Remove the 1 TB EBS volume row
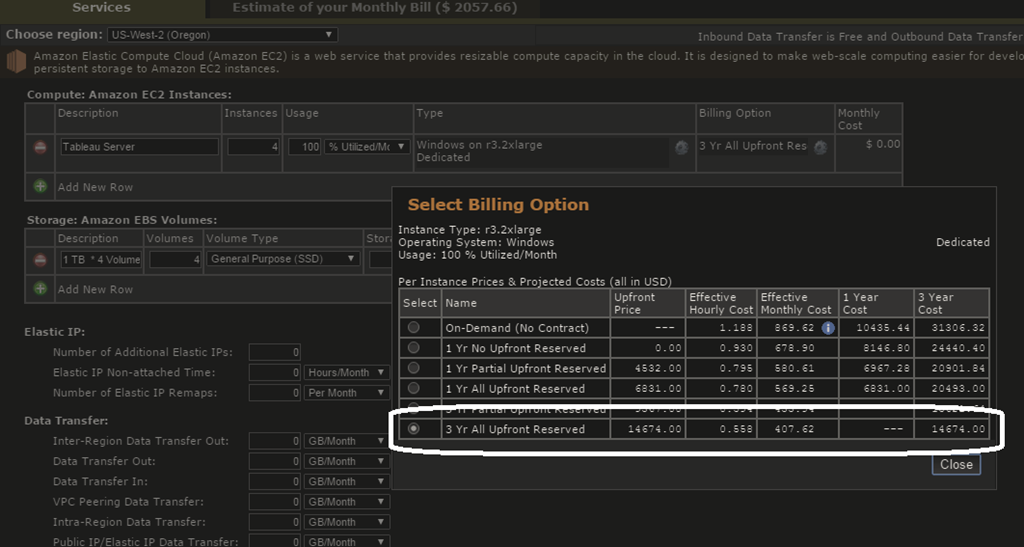The image size is (1024, 547). (40, 260)
